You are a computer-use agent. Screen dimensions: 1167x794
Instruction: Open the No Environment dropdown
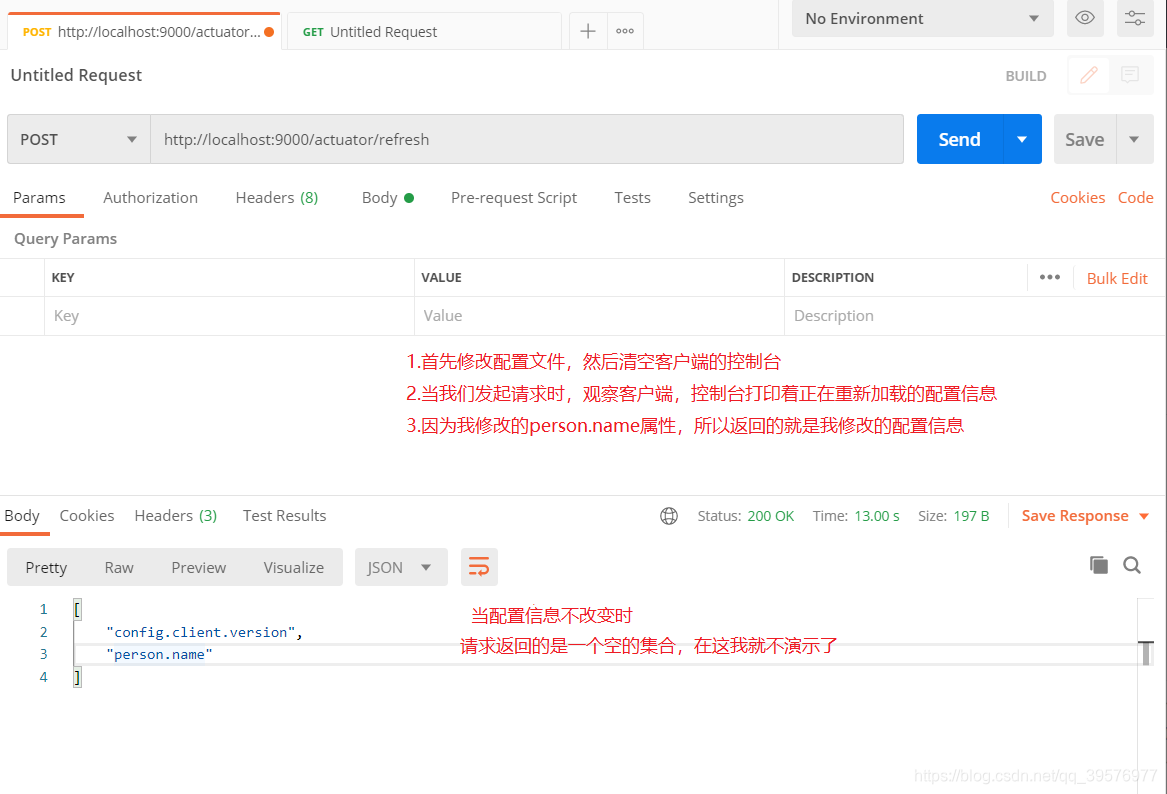pos(923,18)
